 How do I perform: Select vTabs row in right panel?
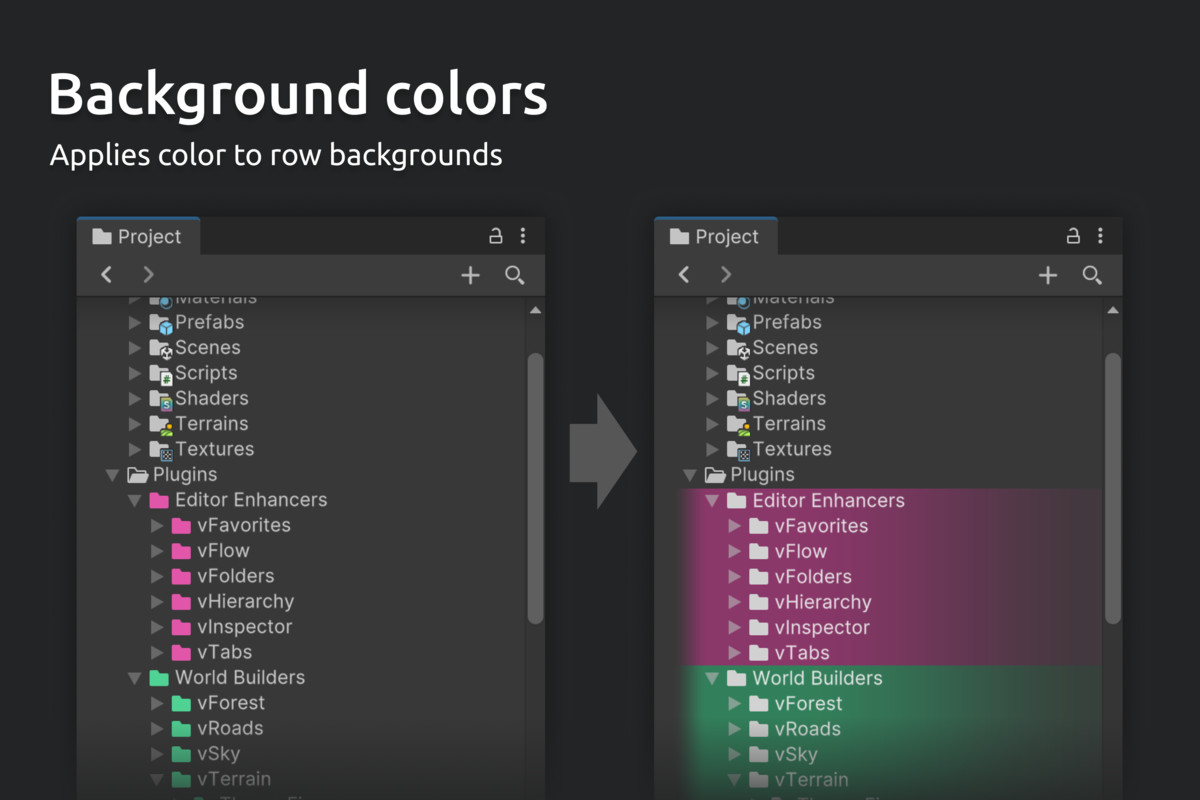[x=879, y=653]
